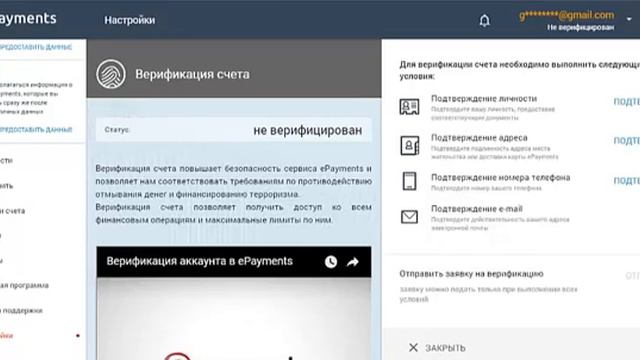The width and height of the screenshot is (640, 360).
Task: Expand the account dropdown arrow
Action: click(629, 19)
